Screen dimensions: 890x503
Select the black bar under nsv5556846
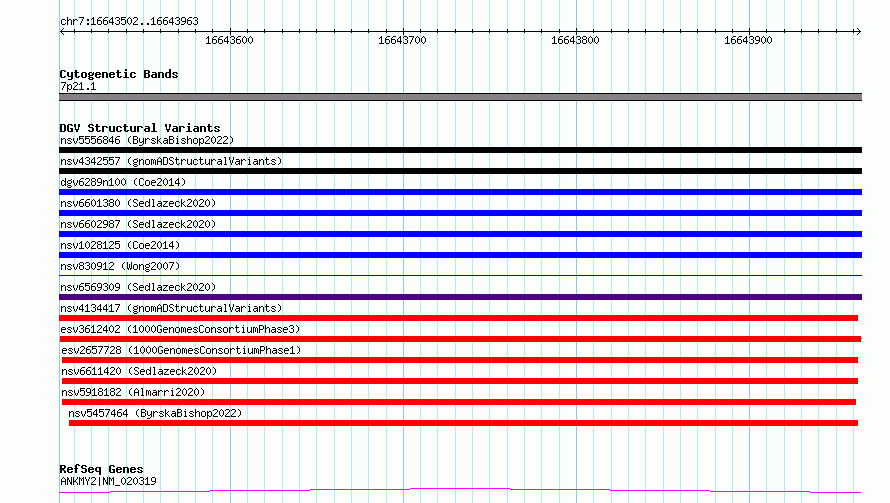[460, 150]
